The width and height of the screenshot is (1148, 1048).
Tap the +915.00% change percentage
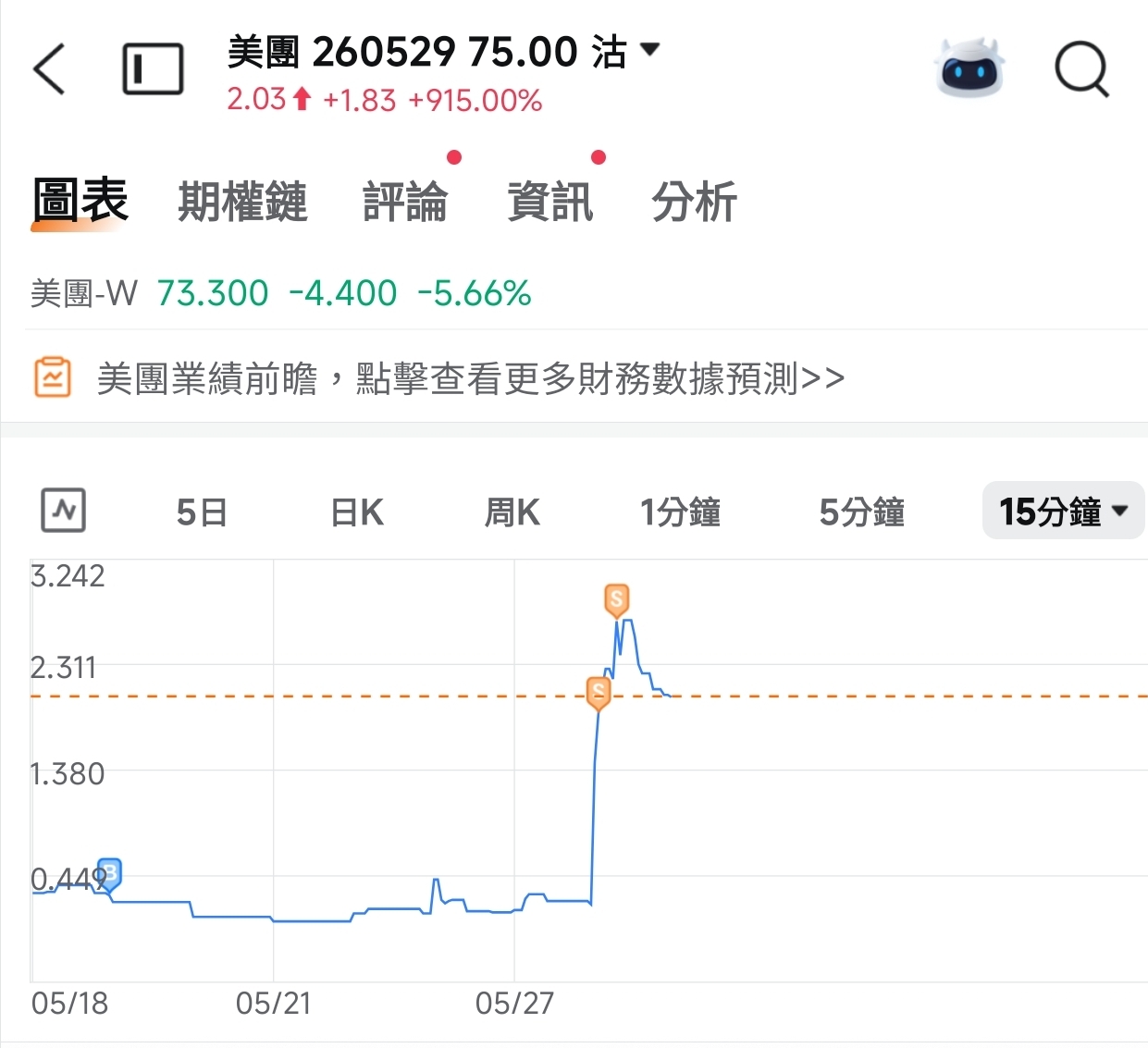(475, 100)
